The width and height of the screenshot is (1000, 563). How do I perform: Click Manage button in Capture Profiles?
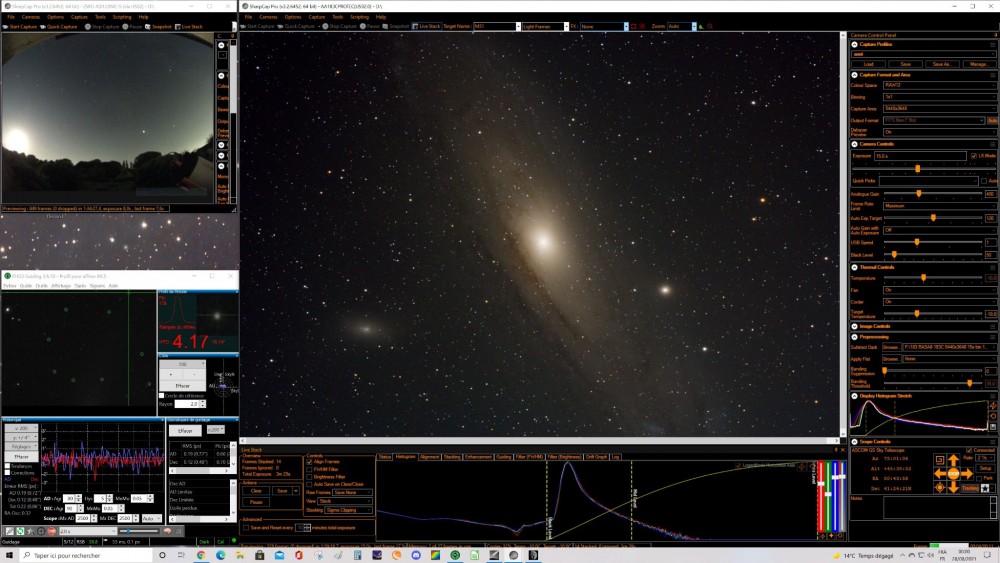980,64
